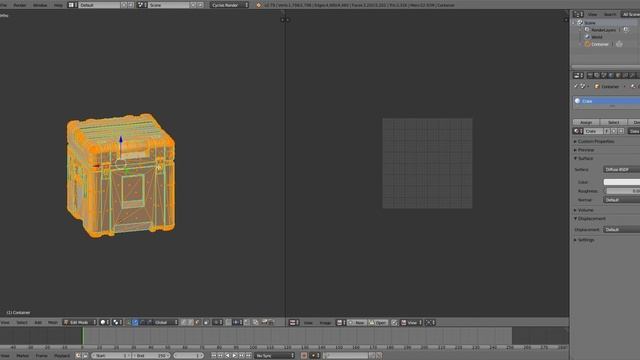Open the Mesh menu in 3D view header
640x360 pixels.
click(53, 322)
